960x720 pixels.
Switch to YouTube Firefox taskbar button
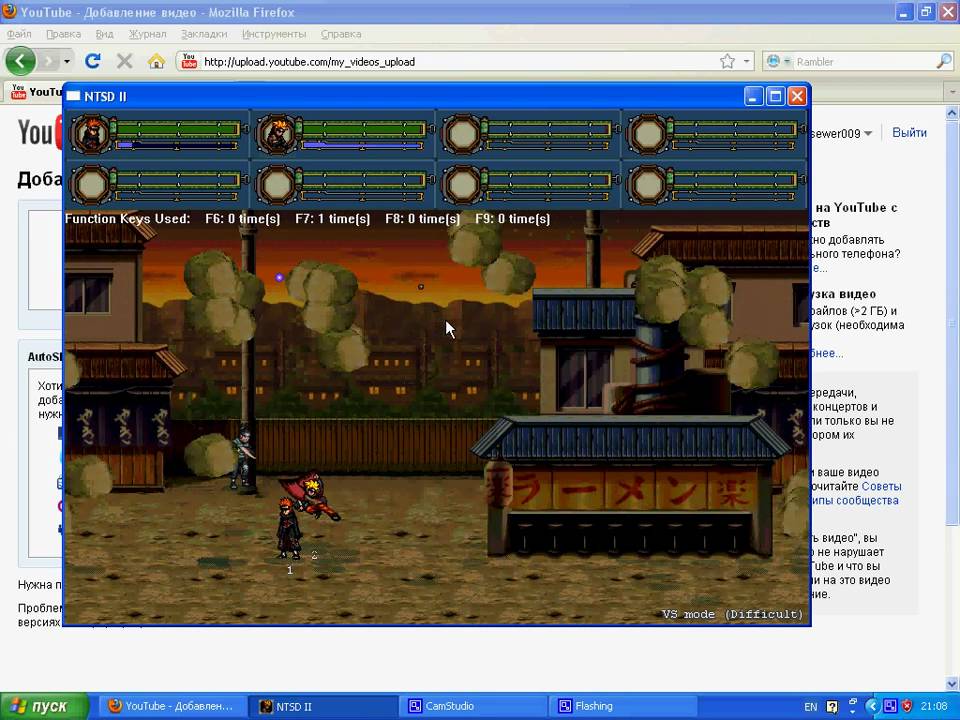173,706
